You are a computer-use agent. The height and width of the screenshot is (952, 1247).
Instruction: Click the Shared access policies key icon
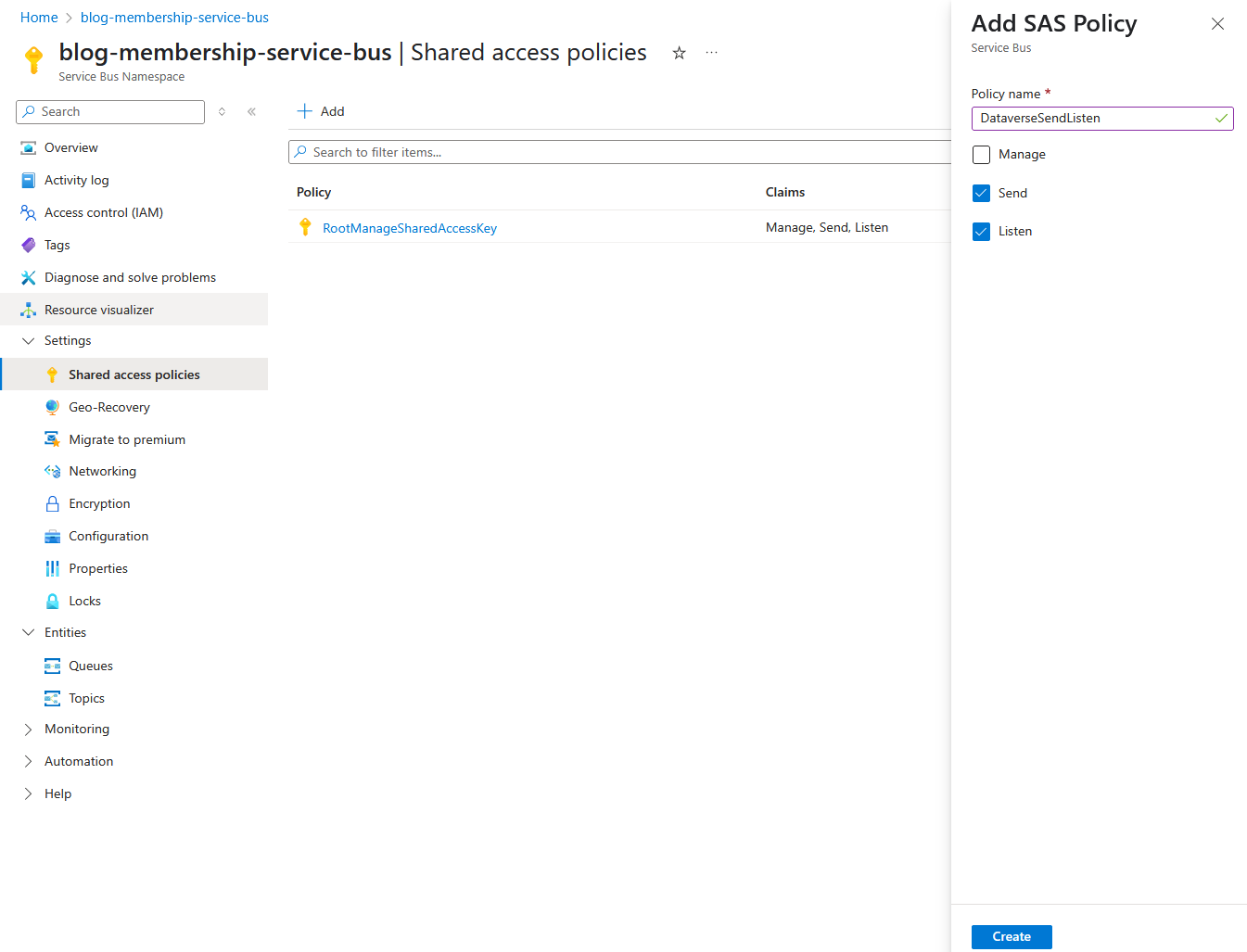point(53,375)
